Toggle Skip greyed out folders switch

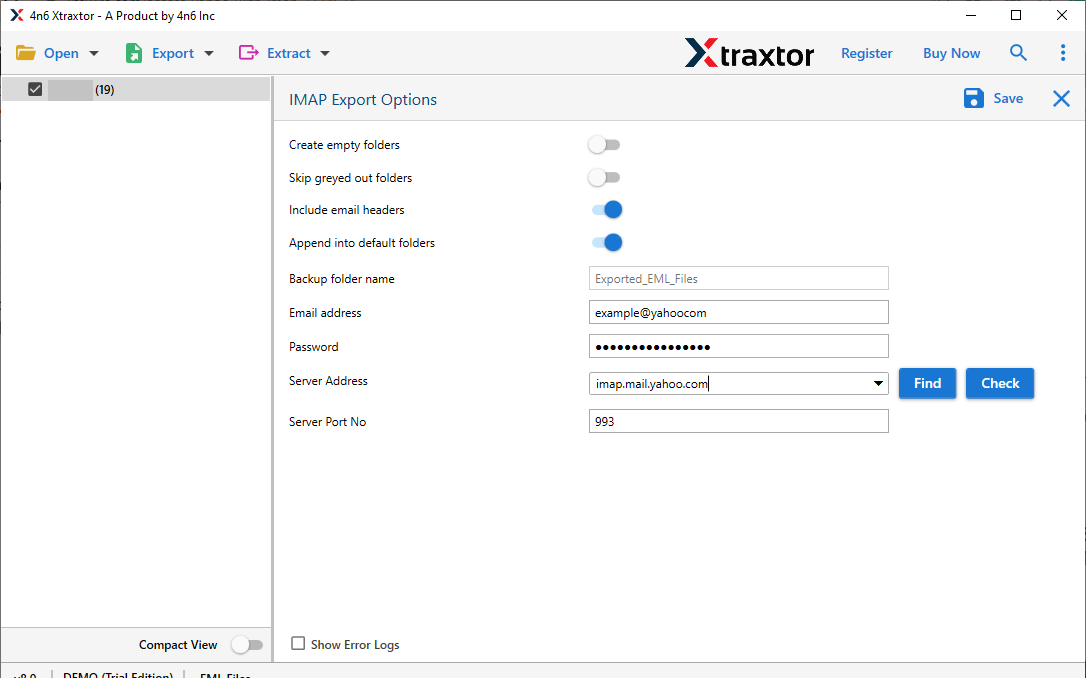tap(604, 178)
